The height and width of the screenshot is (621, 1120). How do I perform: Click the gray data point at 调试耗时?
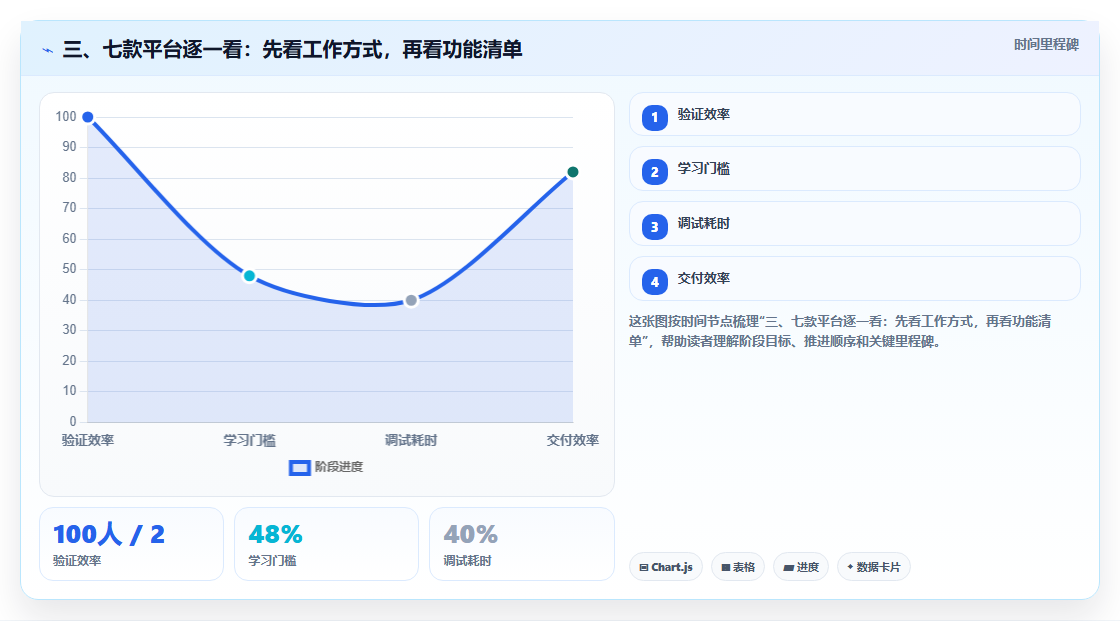[x=411, y=300]
